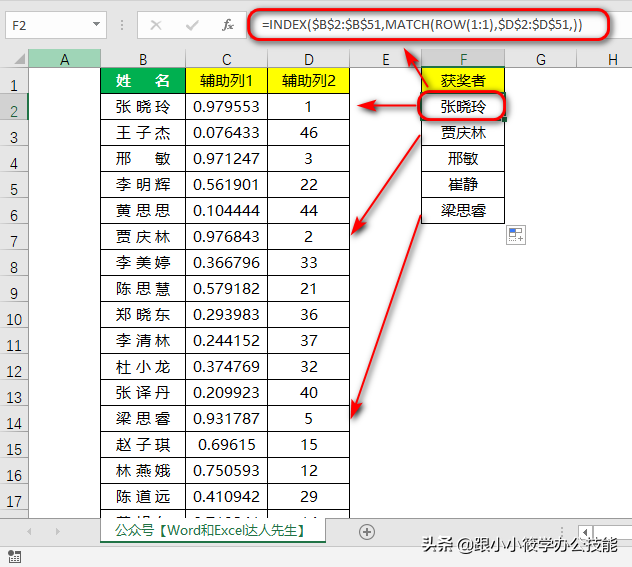Select column G header
The height and width of the screenshot is (567, 632).
click(x=541, y=59)
